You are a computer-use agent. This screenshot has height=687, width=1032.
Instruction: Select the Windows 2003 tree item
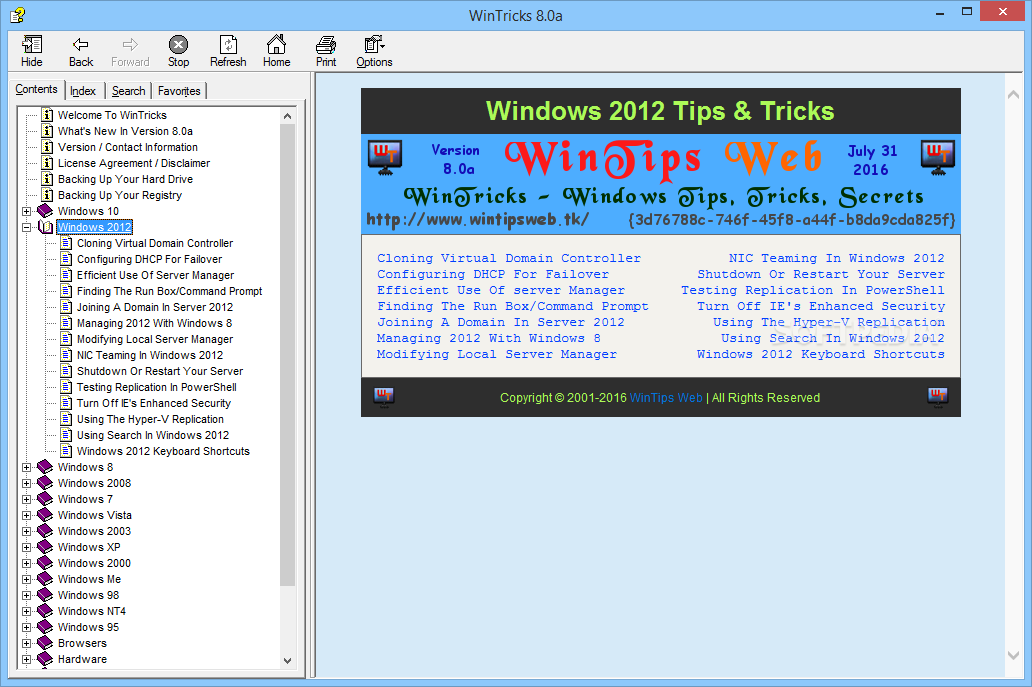[94, 531]
